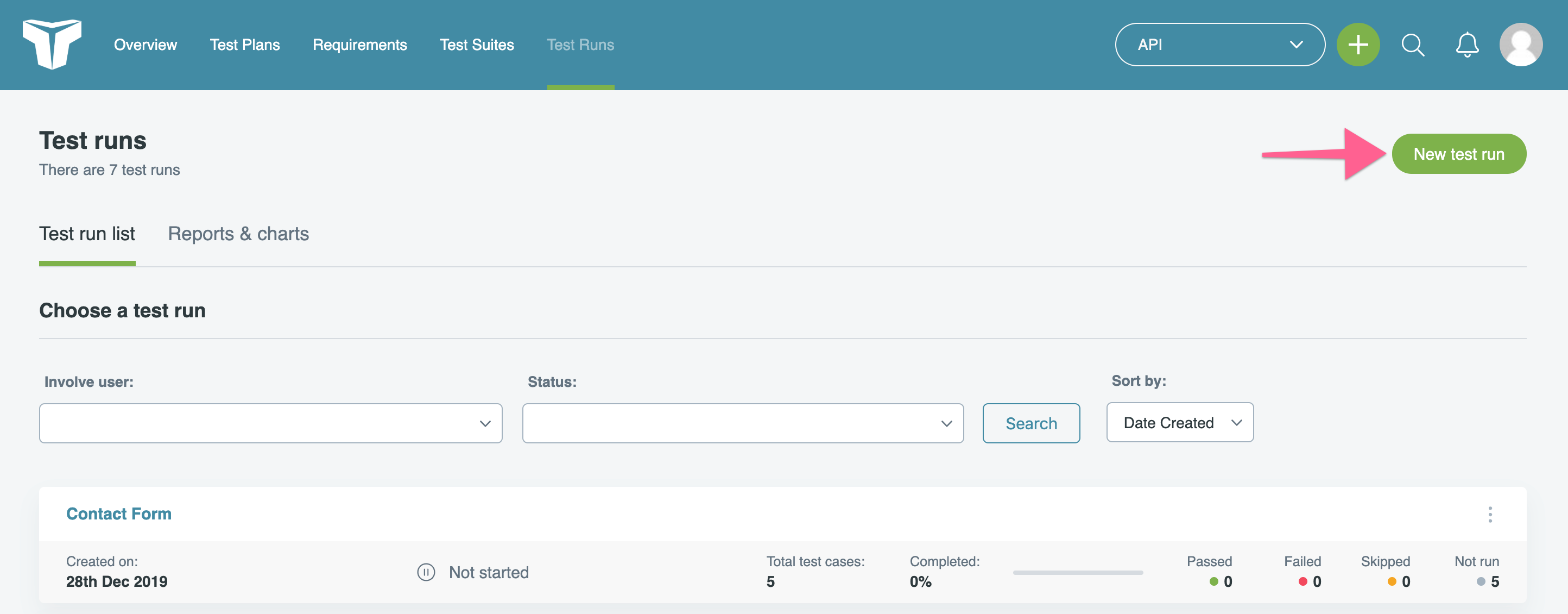Viewport: 1568px width, 614px height.
Task: Expand the Status filter dropdown
Action: pos(743,423)
